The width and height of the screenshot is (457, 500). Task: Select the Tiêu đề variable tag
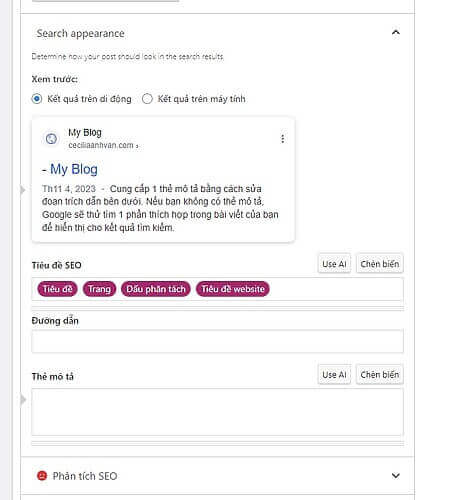tap(58, 289)
